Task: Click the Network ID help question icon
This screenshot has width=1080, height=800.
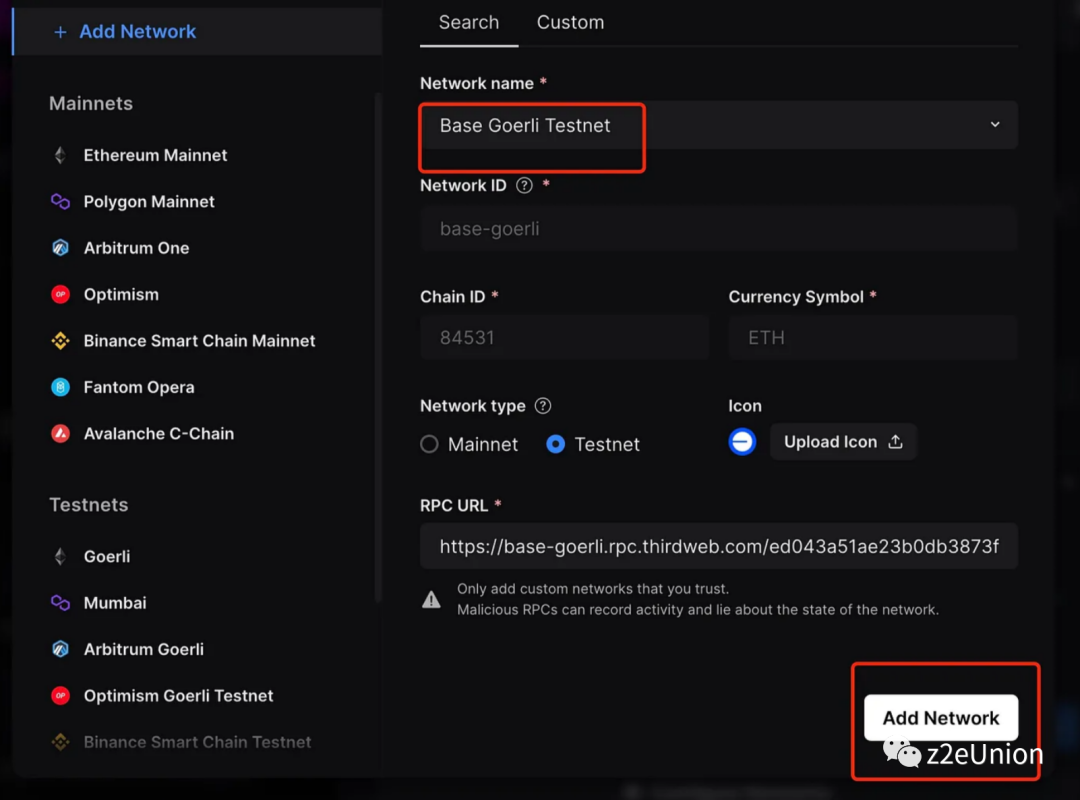Action: [524, 185]
